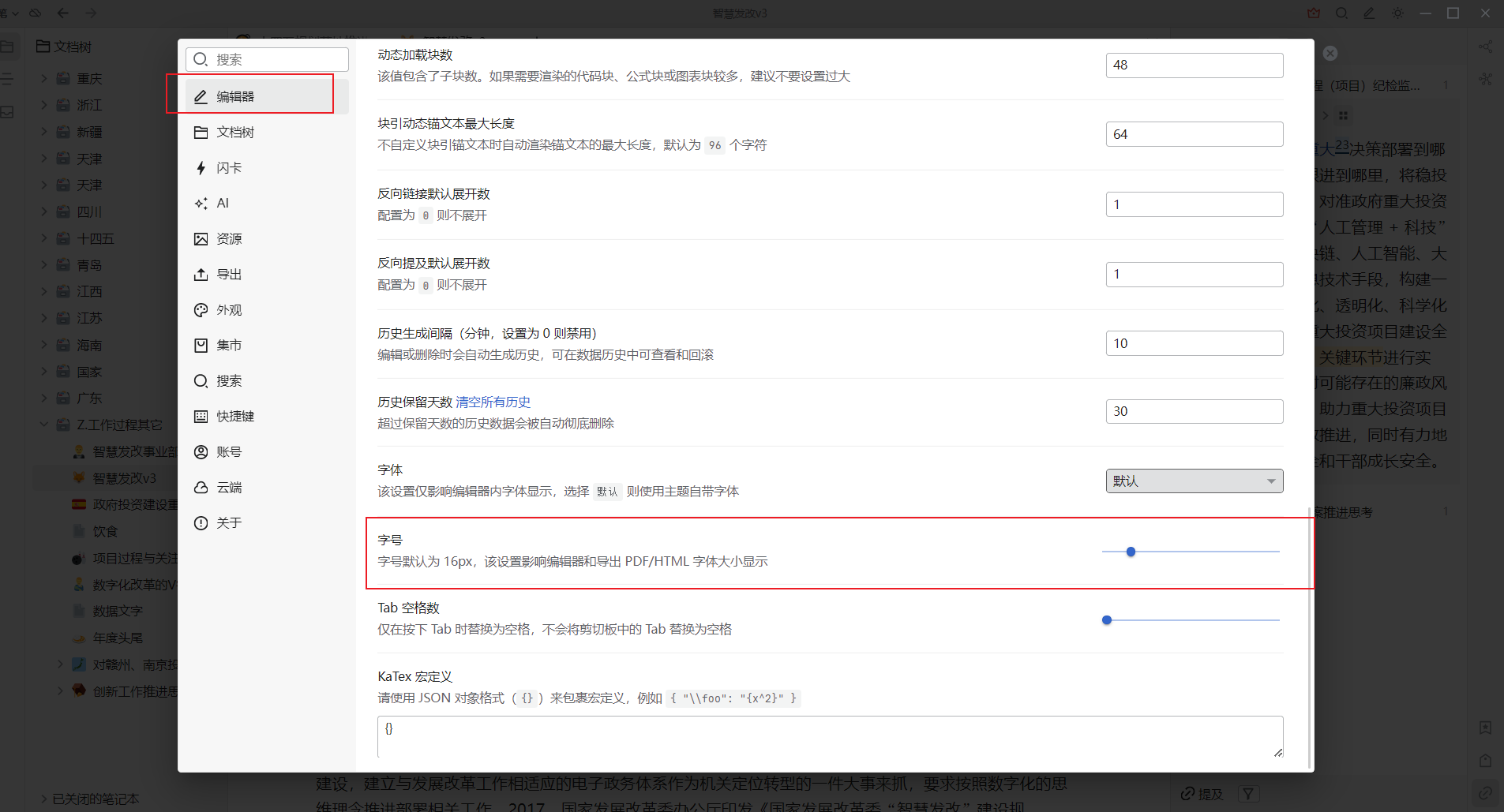Open the 快捷键 keymap settings
This screenshot has height=812, width=1504.
pos(235,417)
